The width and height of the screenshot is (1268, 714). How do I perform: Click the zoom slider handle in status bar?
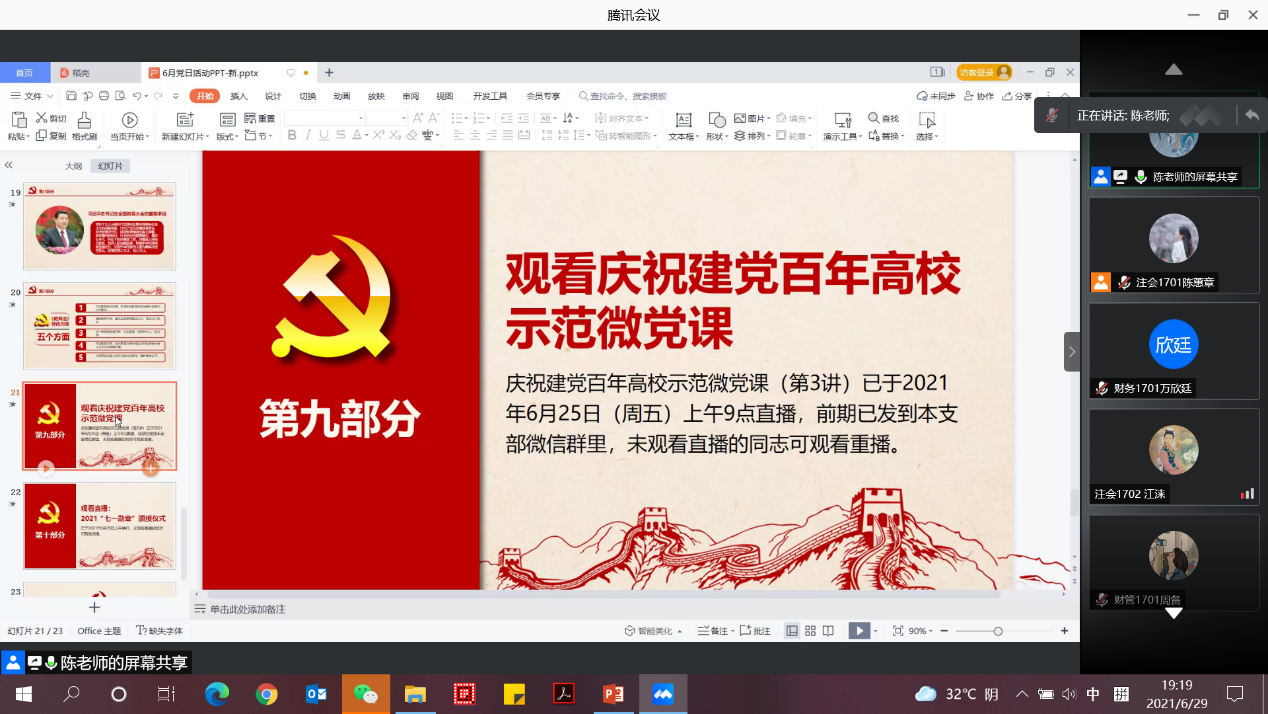(x=998, y=631)
